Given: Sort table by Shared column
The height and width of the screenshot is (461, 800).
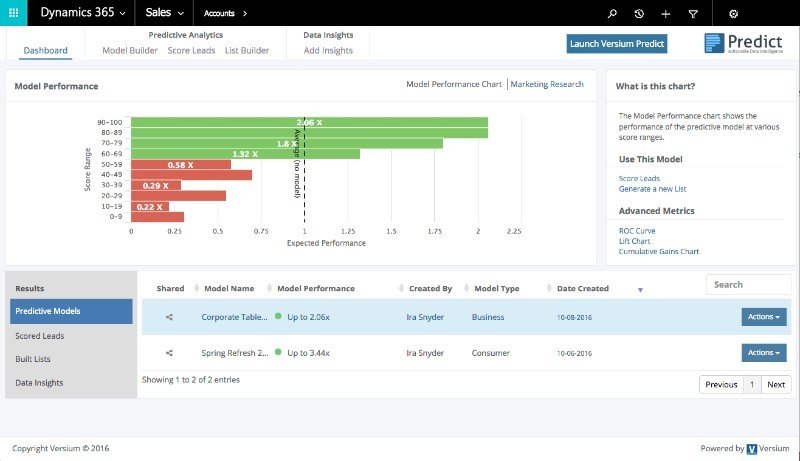Looking at the screenshot, I should tap(170, 288).
